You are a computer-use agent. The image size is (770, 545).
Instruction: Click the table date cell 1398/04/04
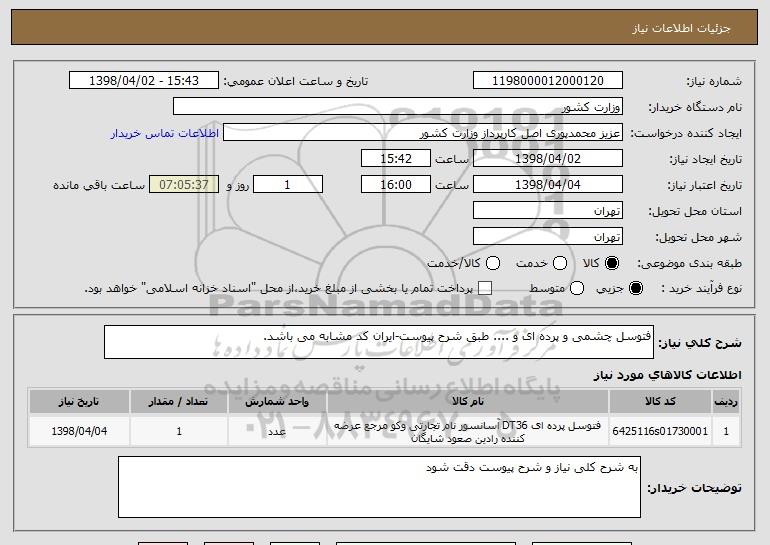[79, 431]
